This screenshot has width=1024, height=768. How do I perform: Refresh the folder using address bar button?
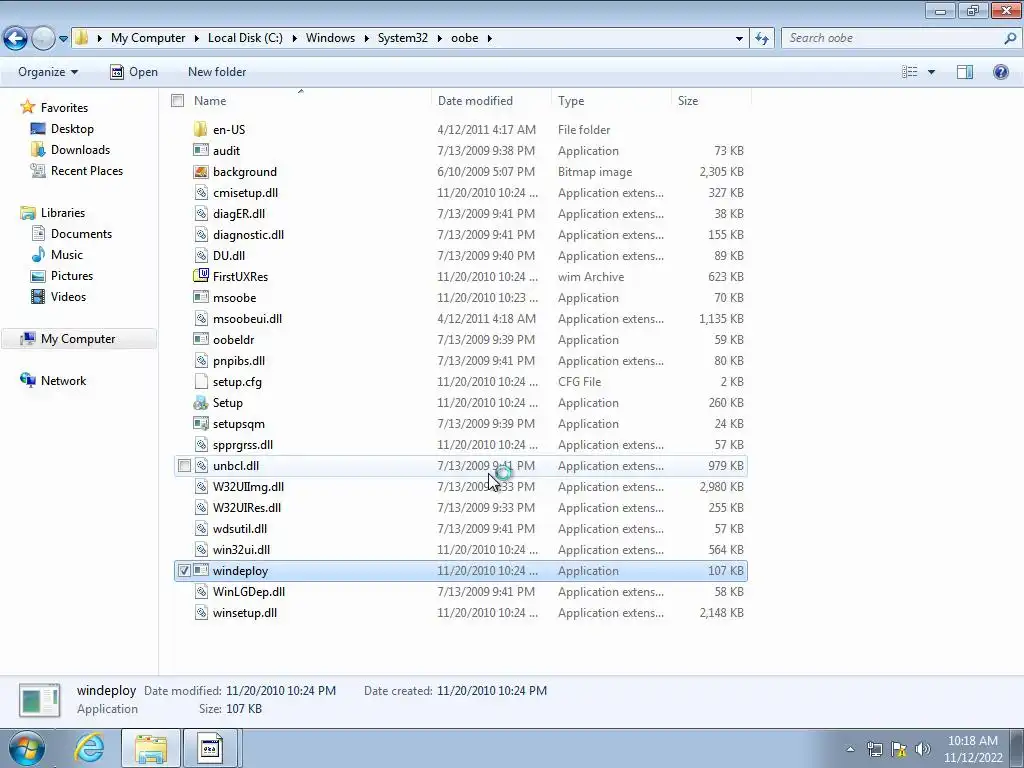[x=761, y=38]
